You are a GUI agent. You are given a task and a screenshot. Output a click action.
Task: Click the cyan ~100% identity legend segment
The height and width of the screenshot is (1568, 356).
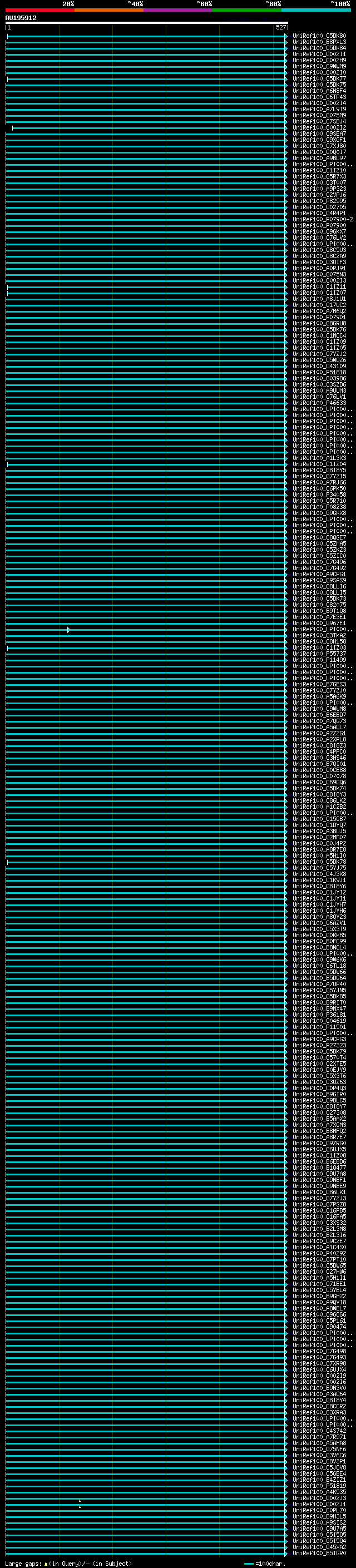316,10
